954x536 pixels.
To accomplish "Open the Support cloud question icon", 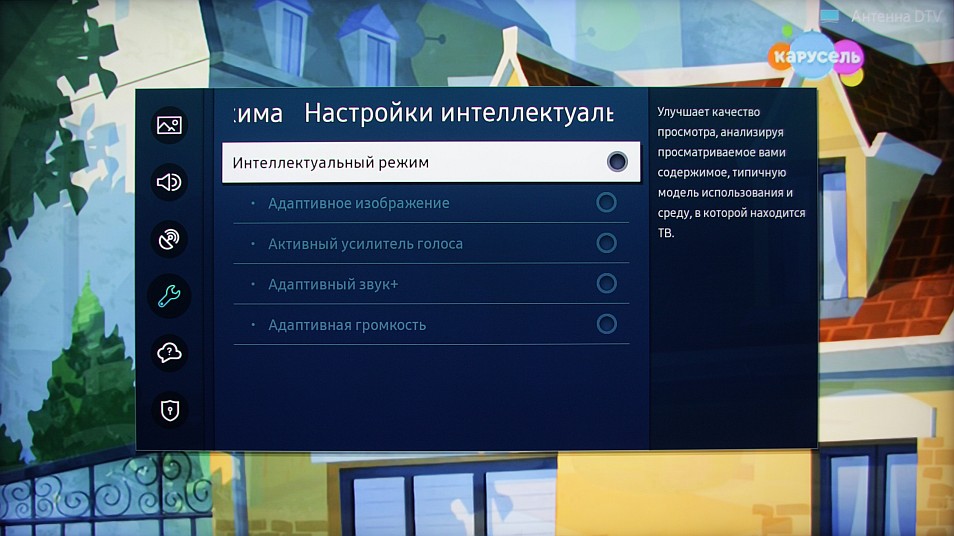I will [x=169, y=353].
